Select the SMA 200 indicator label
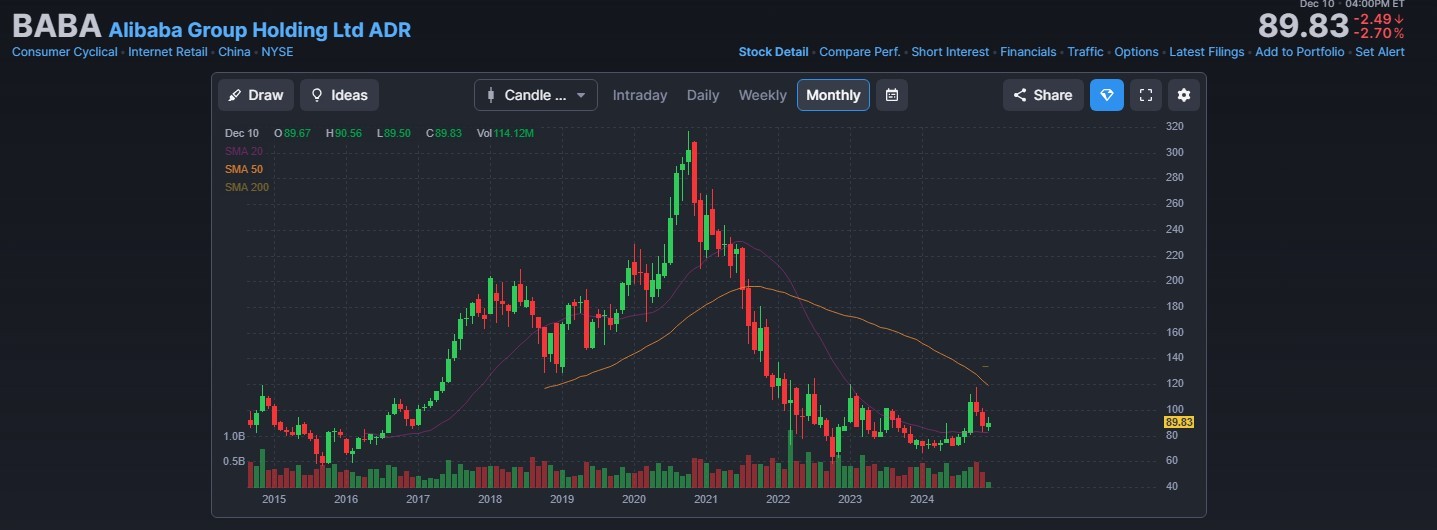Image resolution: width=1437 pixels, height=530 pixels. [x=246, y=187]
